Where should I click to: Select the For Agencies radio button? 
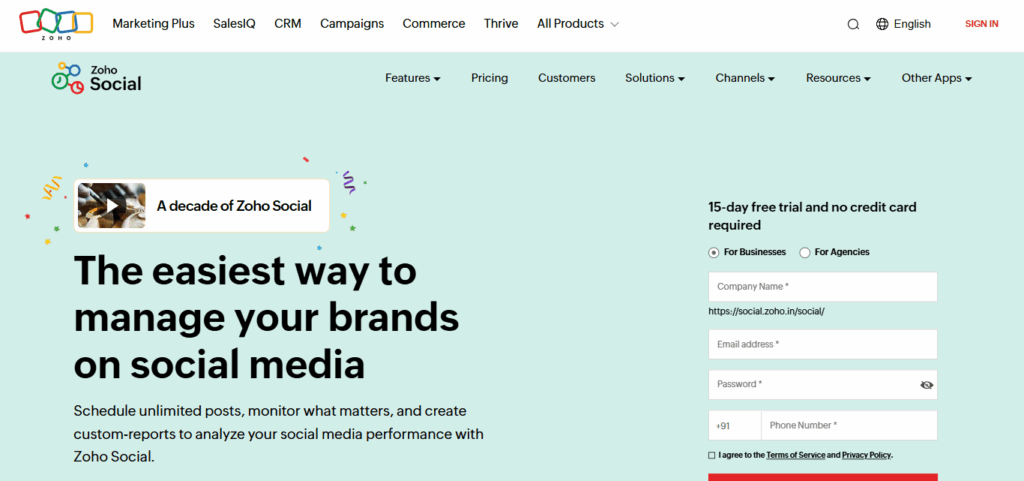click(805, 252)
